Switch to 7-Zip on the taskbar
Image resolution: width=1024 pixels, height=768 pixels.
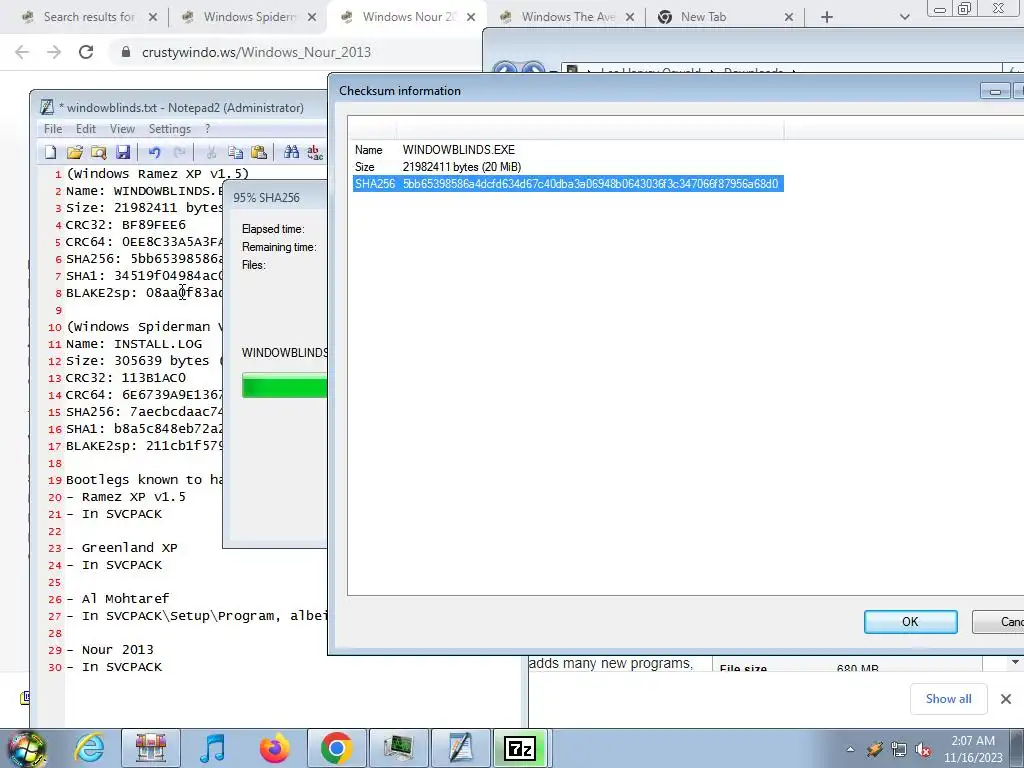click(520, 748)
